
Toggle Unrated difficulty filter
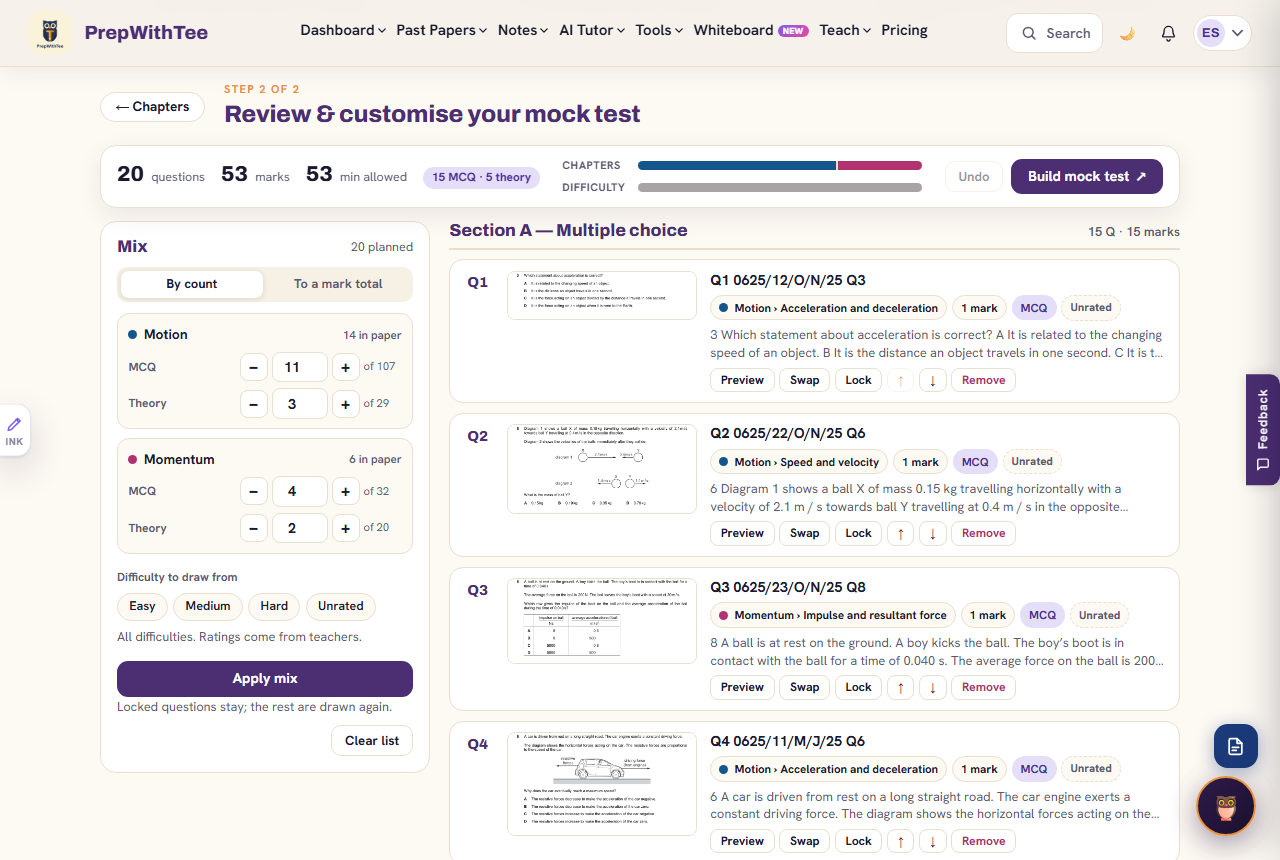[x=341, y=606]
